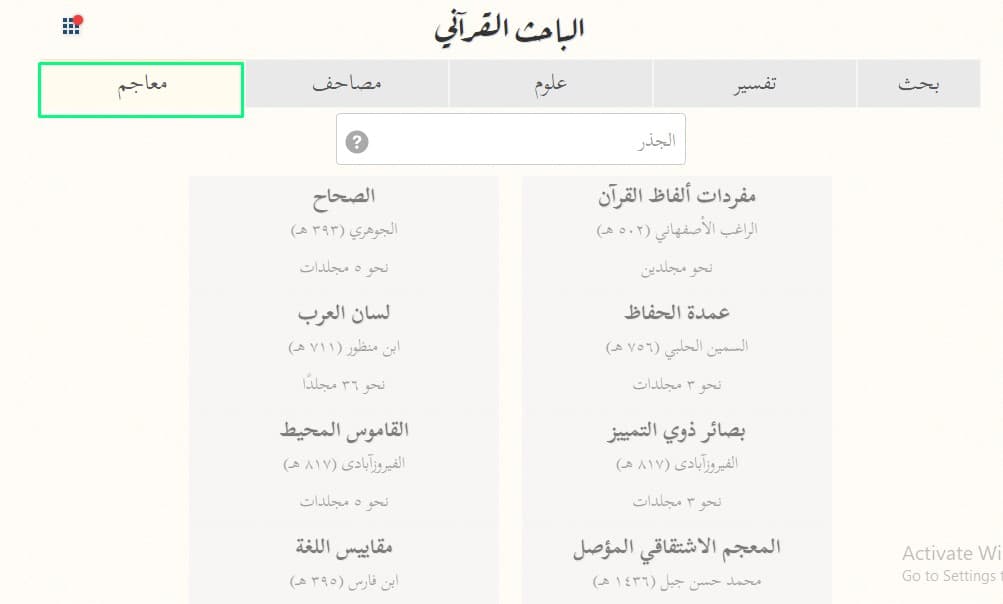Focus the الجذر root input field
This screenshot has height=604, width=1003.
pos(510,139)
